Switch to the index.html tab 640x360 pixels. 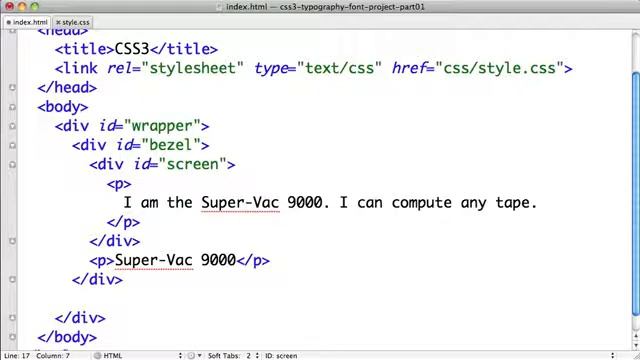(27, 22)
